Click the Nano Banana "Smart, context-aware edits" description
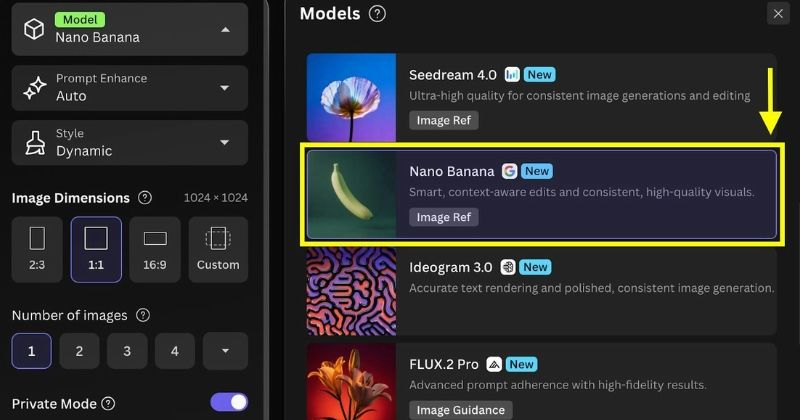The height and width of the screenshot is (420, 800). tap(582, 192)
